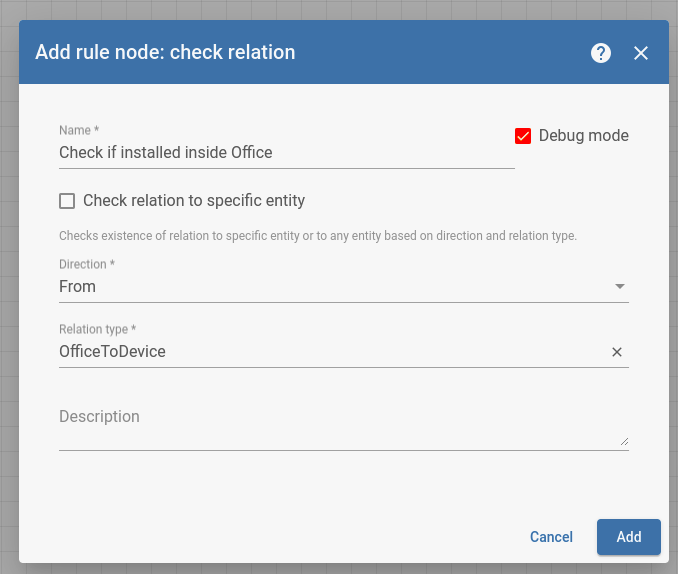Image resolution: width=678 pixels, height=574 pixels.
Task: Click the Check relation to specific entity label
Action: (194, 201)
